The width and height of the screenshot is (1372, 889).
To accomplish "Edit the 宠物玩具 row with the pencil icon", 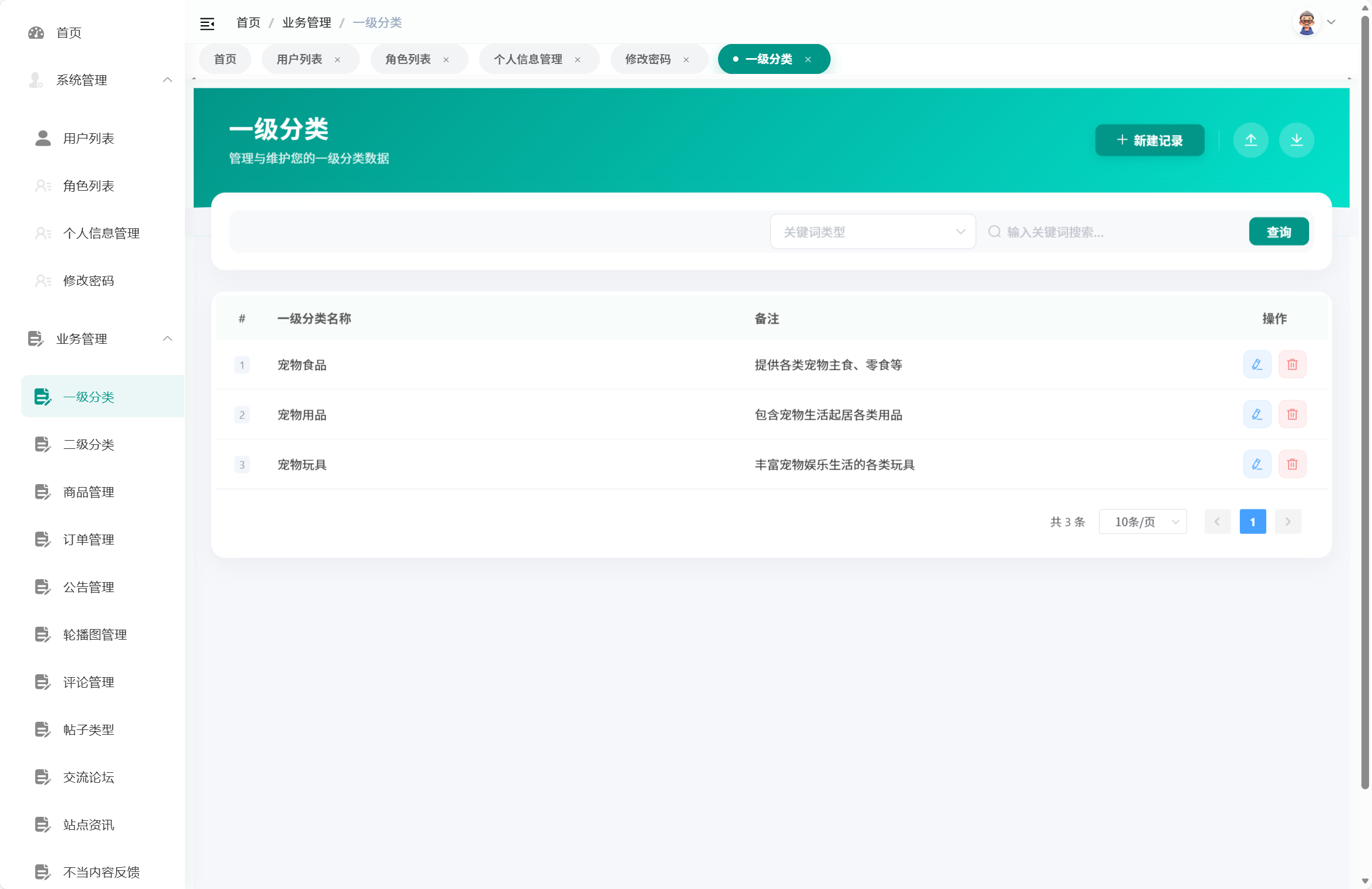I will [1258, 464].
